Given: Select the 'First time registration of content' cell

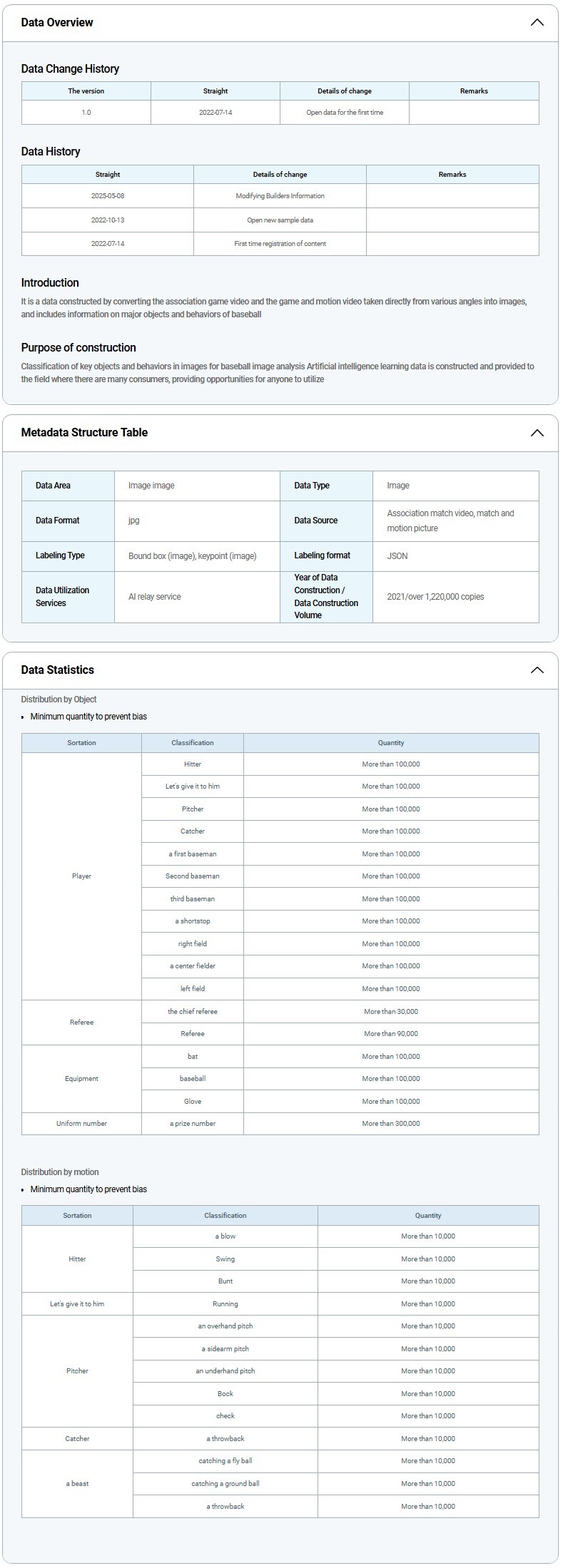Looking at the screenshot, I should coord(280,244).
